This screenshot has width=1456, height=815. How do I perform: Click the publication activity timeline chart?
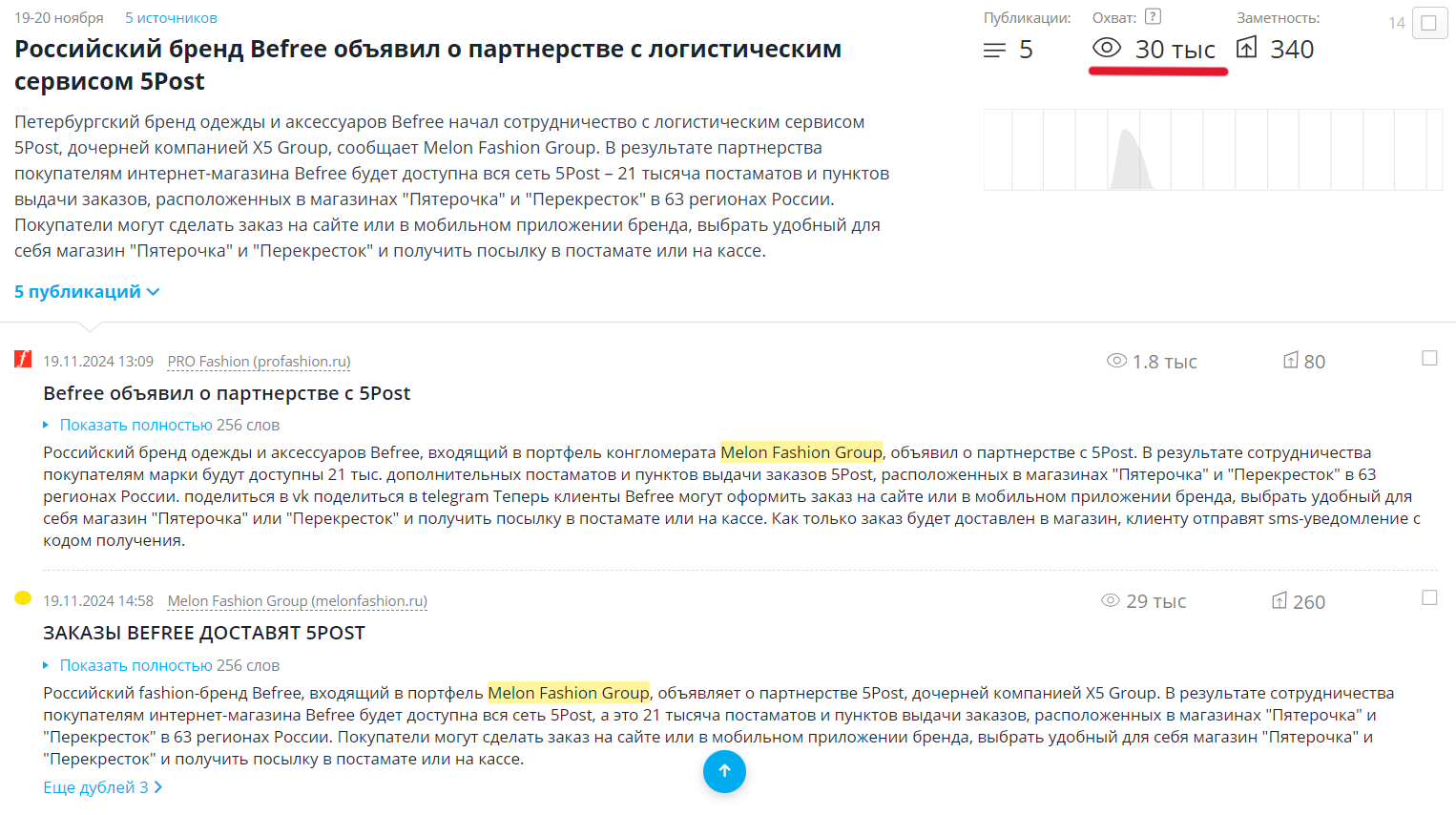[1213, 150]
